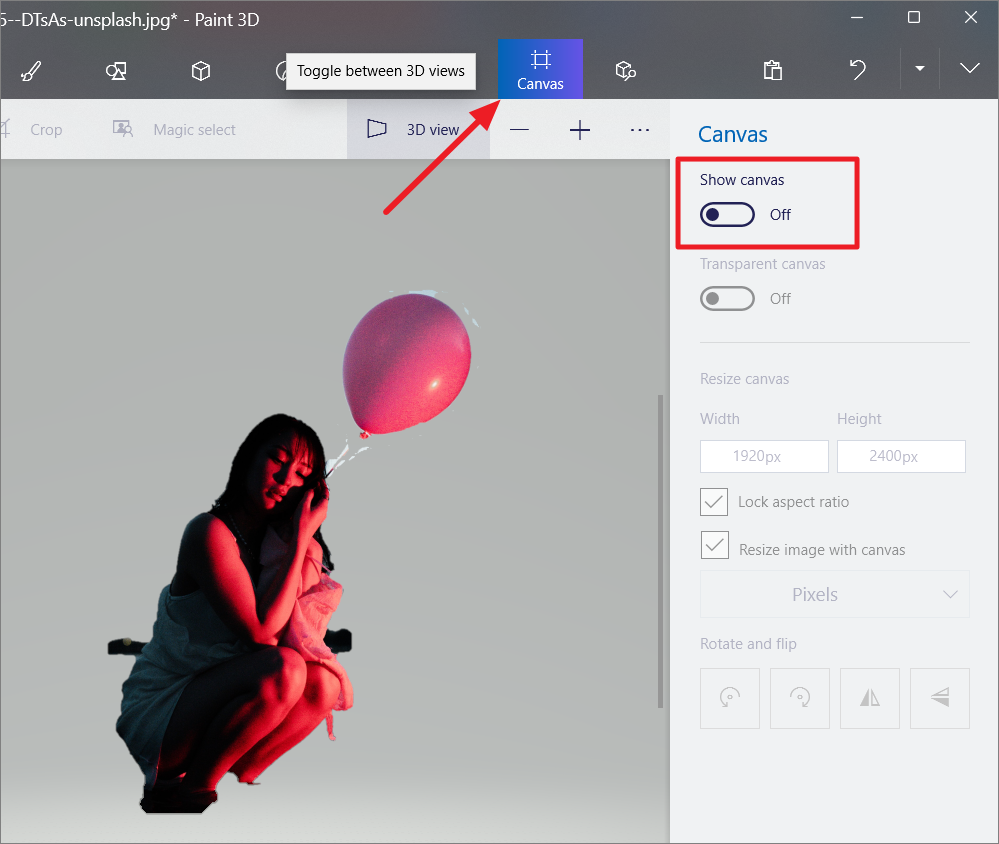Flip canvas vertically
Viewport: 999px width, 844px height.
(x=940, y=698)
